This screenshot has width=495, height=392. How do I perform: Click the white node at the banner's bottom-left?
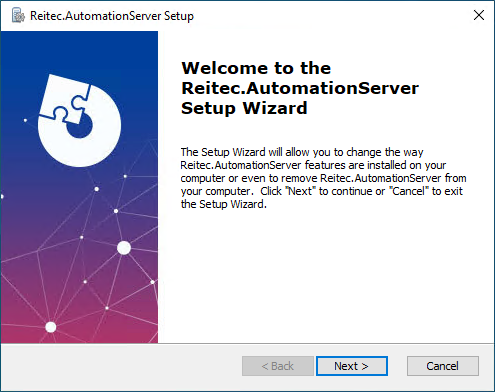pyautogui.click(x=51, y=327)
